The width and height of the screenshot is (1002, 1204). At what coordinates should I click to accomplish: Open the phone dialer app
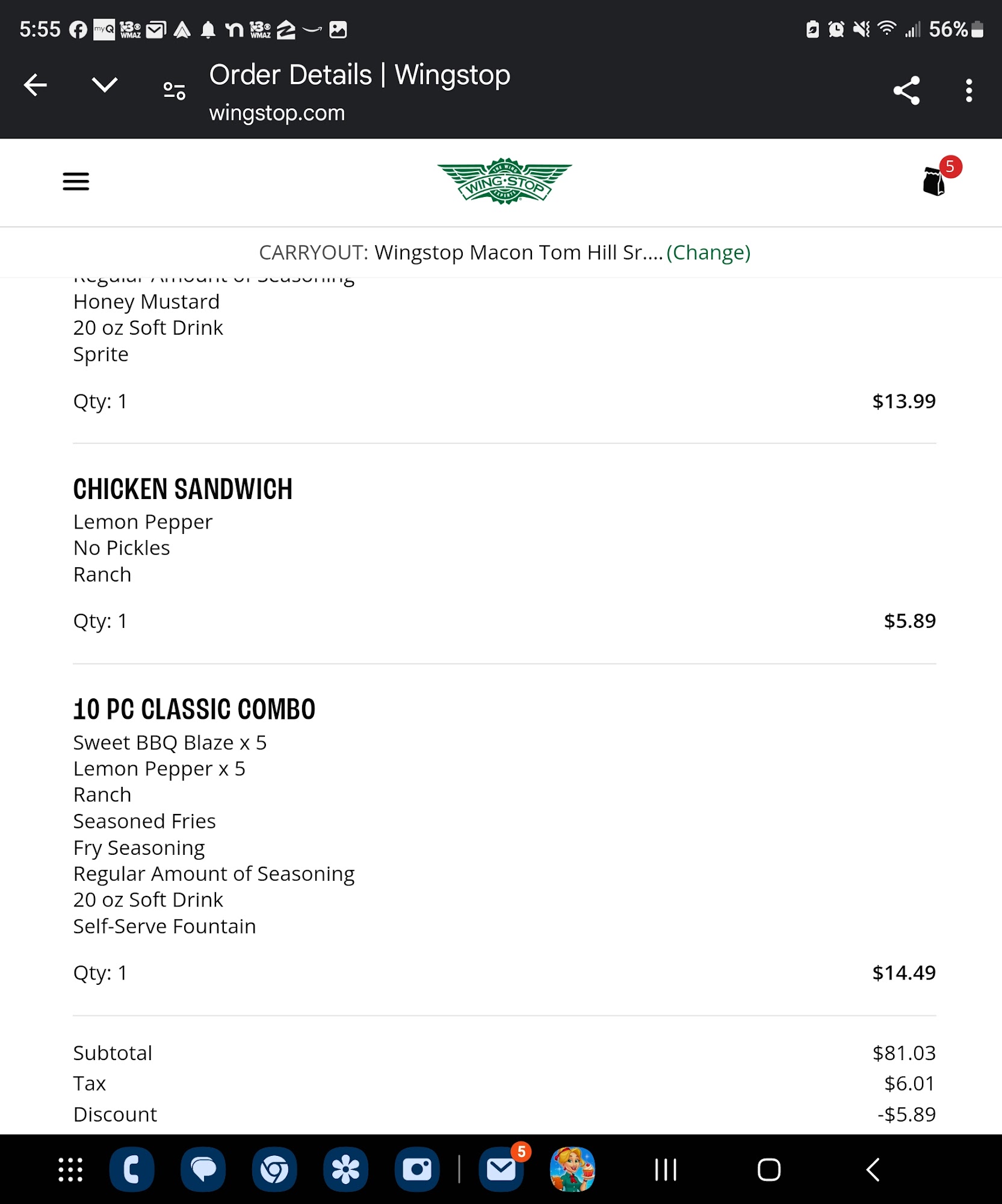132,1168
